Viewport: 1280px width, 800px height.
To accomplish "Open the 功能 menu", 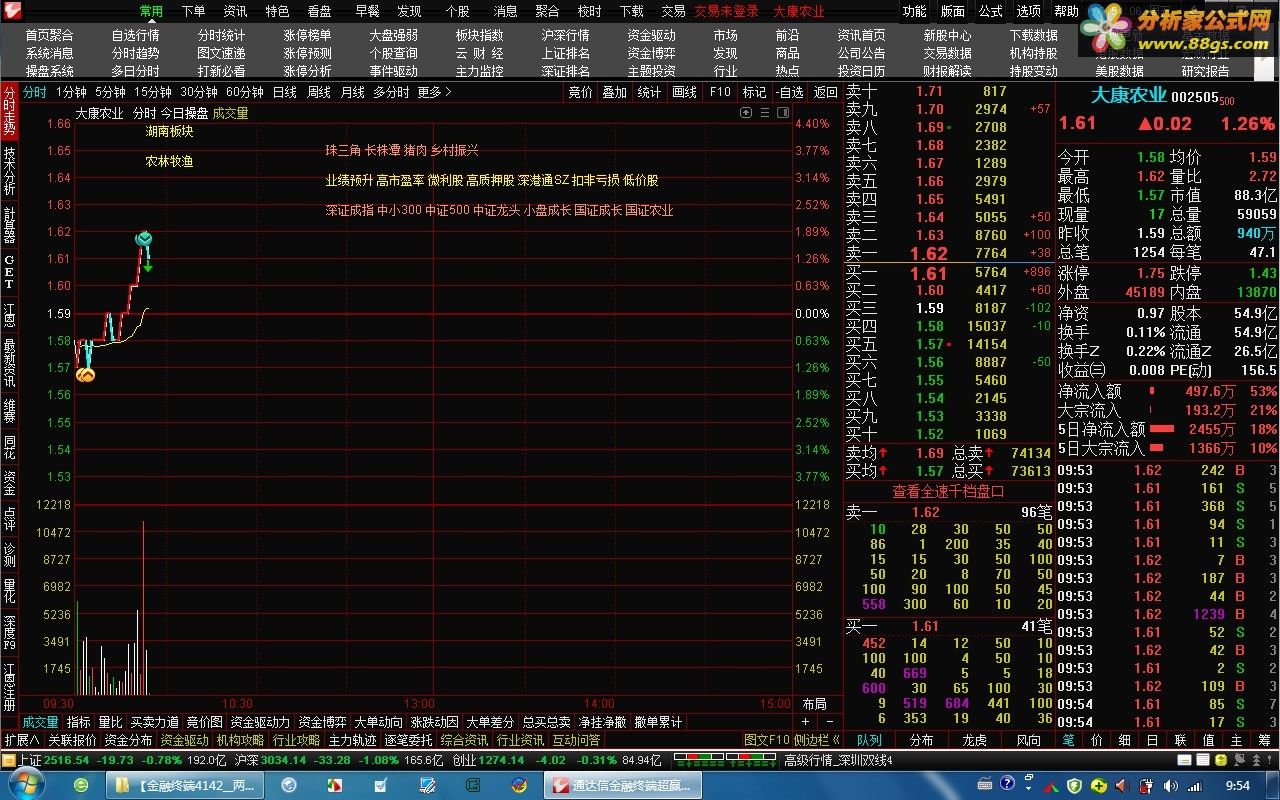I will point(914,11).
